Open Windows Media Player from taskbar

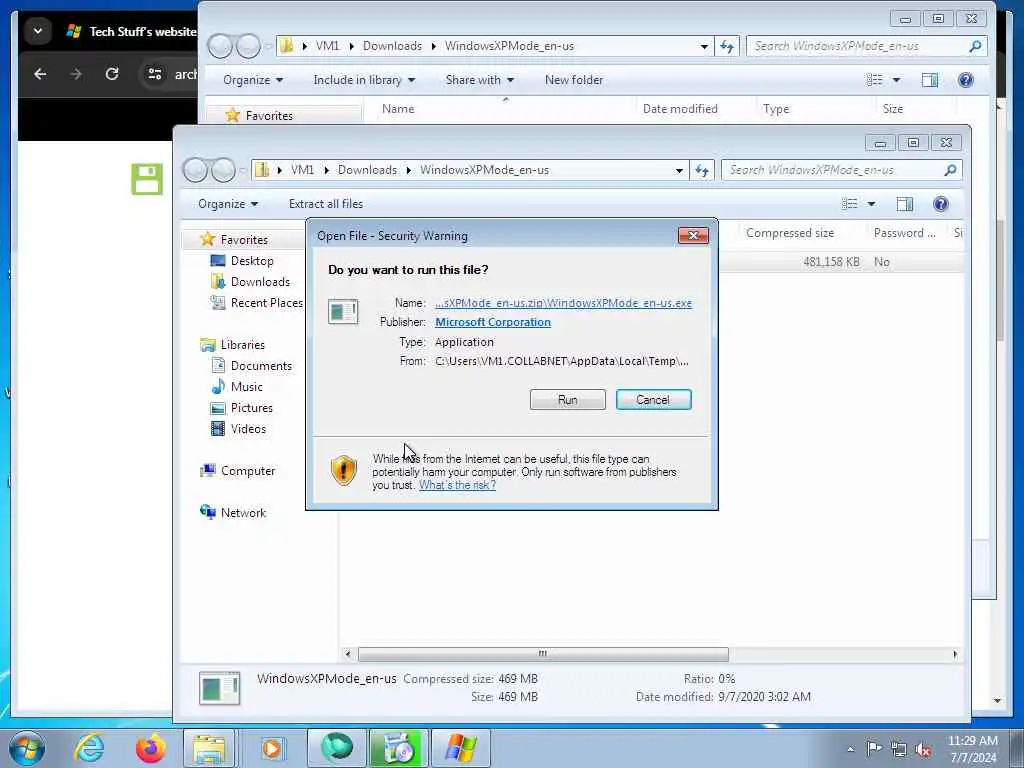pos(272,748)
